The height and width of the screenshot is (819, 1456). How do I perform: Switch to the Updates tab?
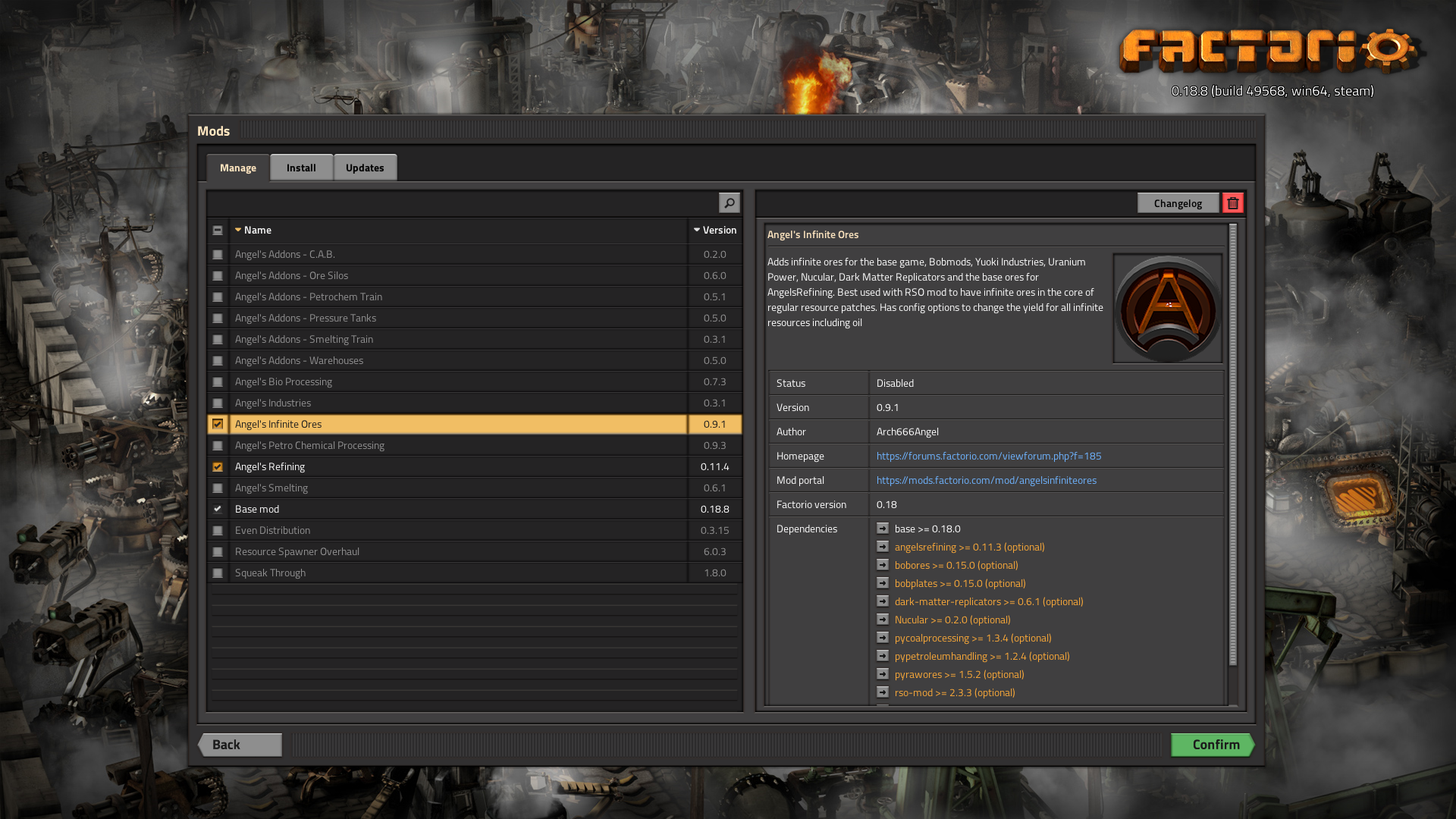[365, 168]
